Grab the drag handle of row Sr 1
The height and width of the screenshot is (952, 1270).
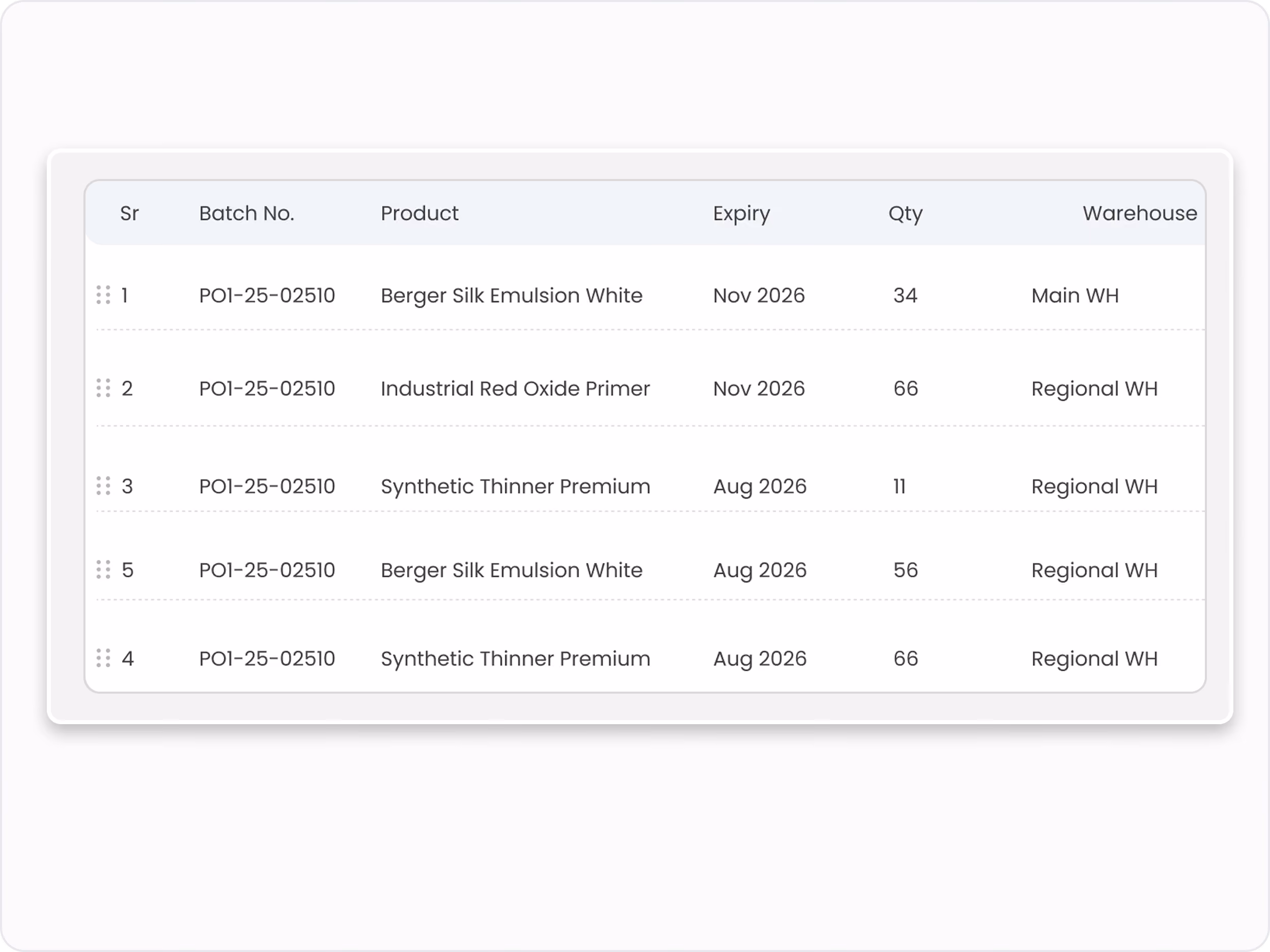(x=103, y=295)
